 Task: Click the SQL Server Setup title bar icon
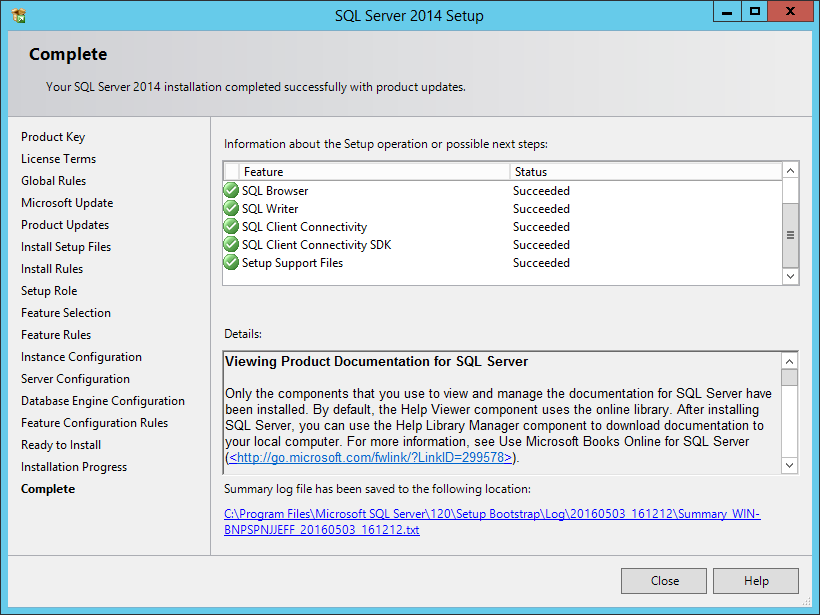[x=19, y=16]
